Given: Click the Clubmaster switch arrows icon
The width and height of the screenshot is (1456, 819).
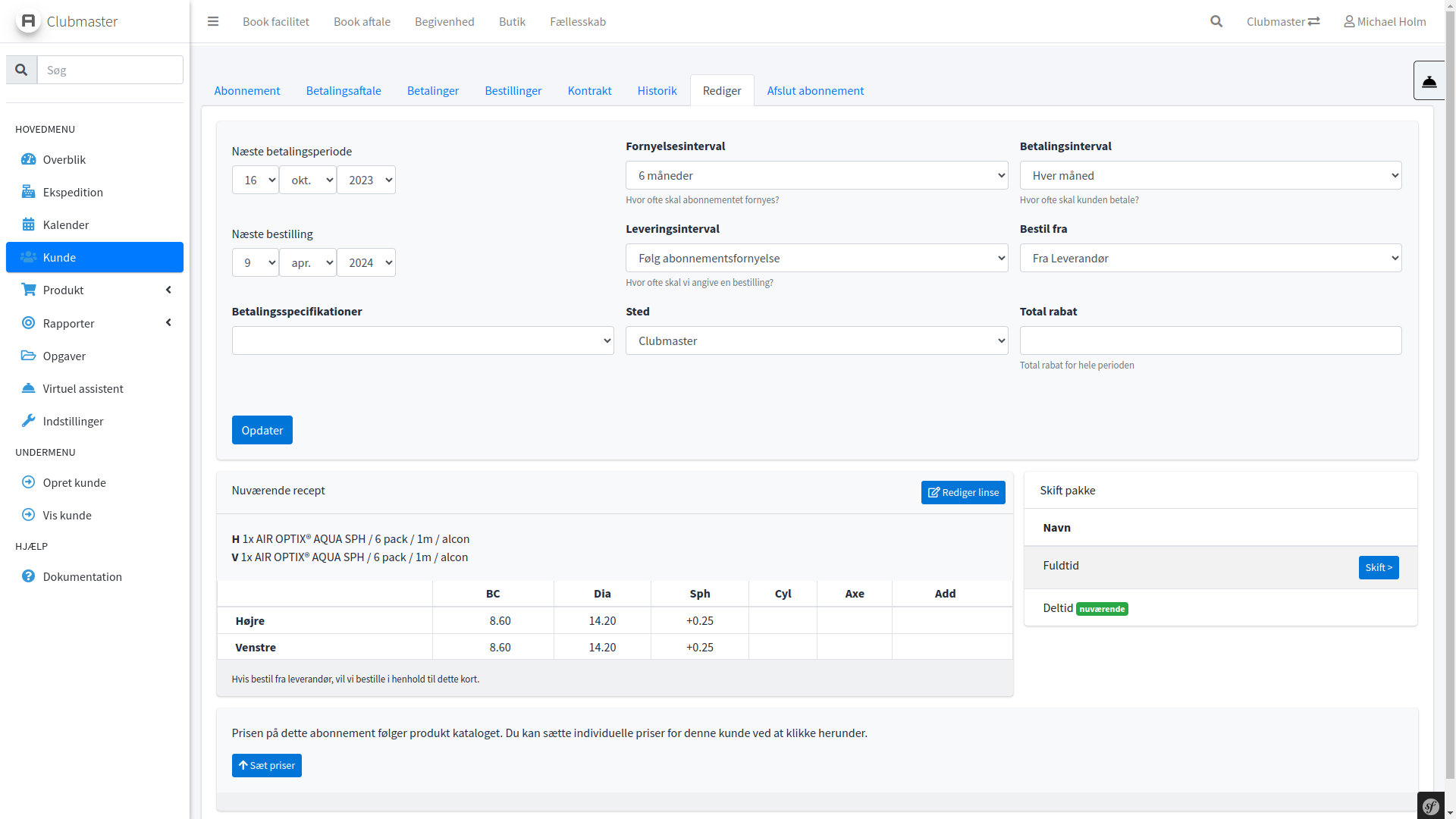Looking at the screenshot, I should point(1313,21).
